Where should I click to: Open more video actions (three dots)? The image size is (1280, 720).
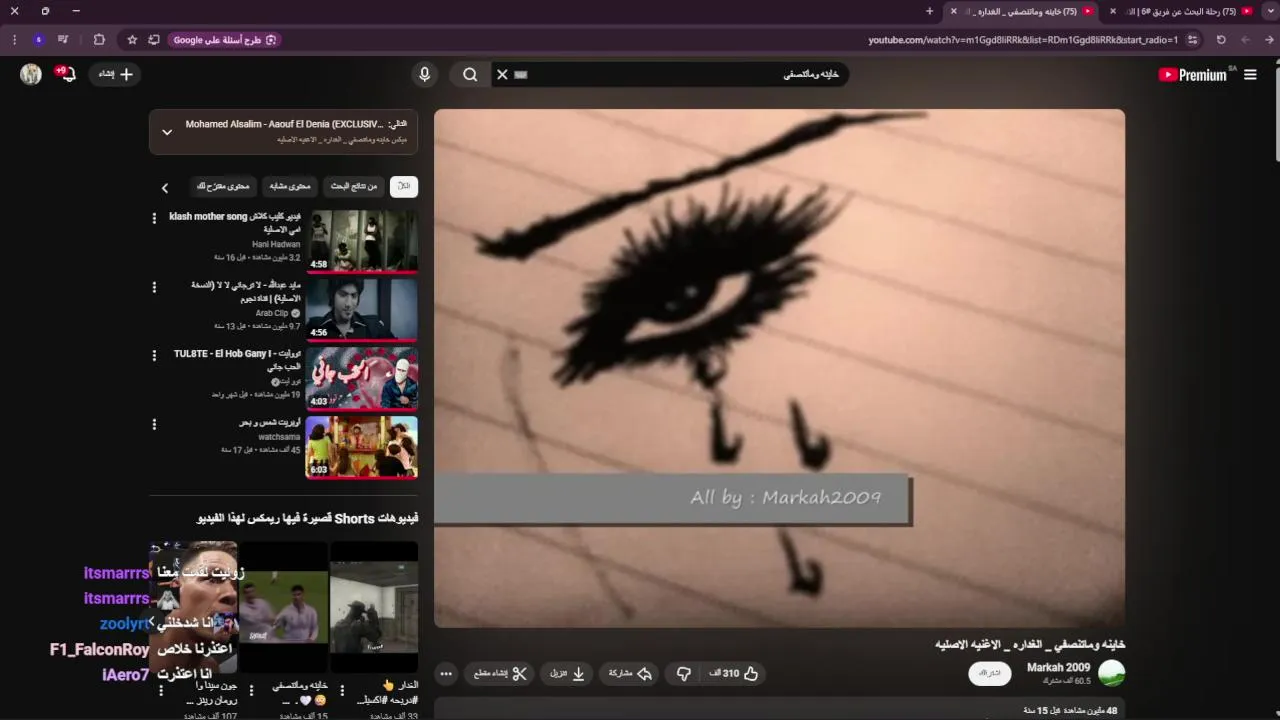[x=447, y=673]
